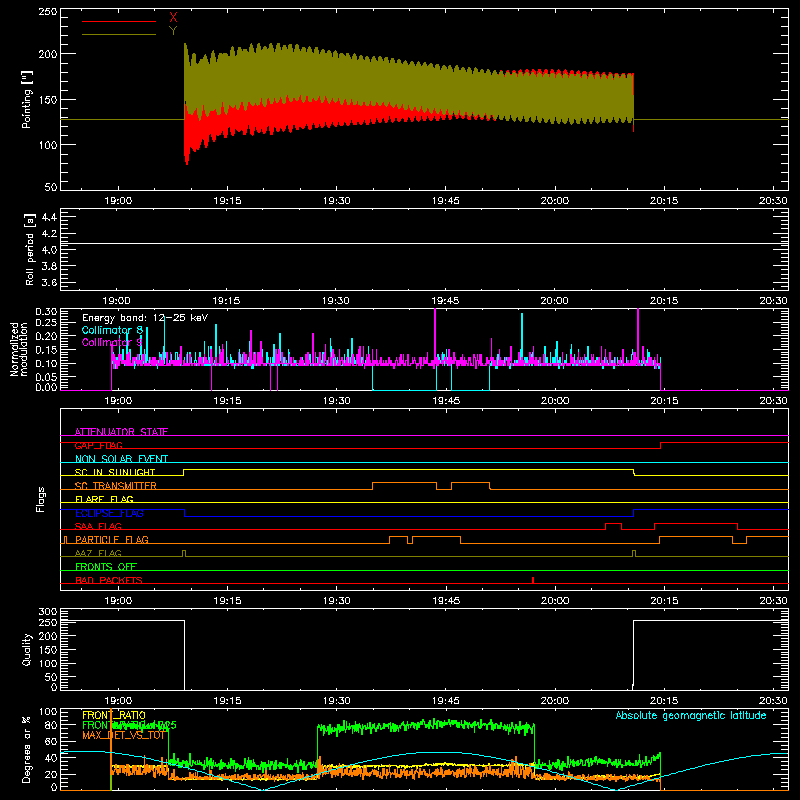Viewport: 800px width, 800px height.
Task: Click the cyan modulation spike near 19:55
Action: point(522,337)
